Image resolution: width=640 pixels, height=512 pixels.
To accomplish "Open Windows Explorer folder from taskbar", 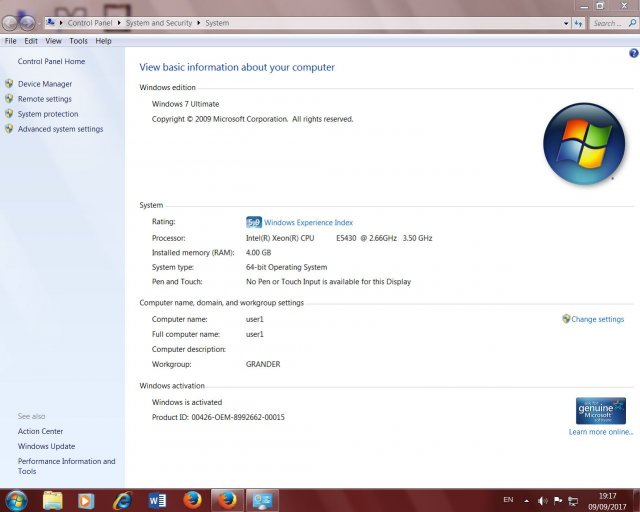I will pos(53,499).
